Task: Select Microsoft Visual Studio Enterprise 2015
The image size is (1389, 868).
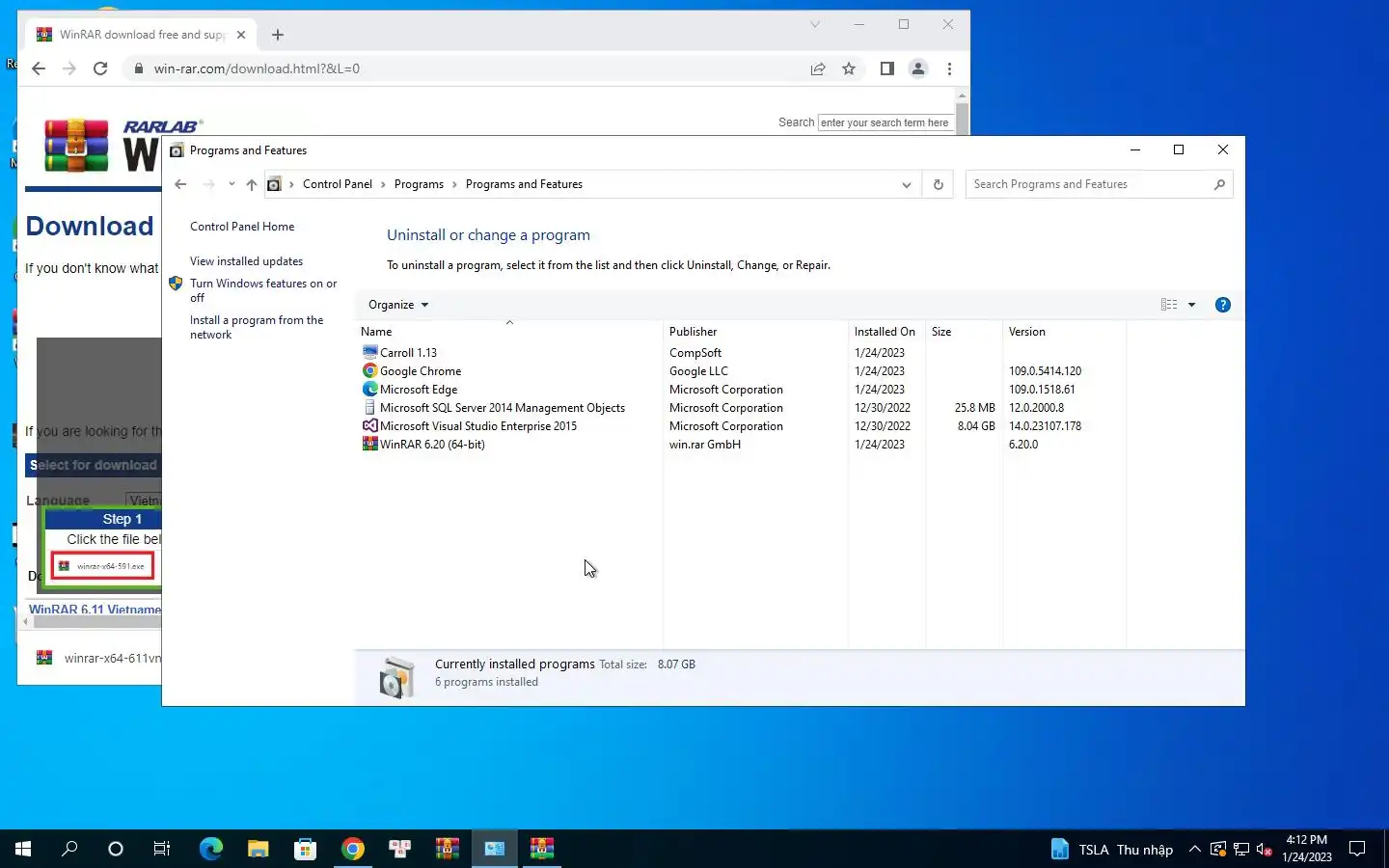Action: tap(478, 426)
